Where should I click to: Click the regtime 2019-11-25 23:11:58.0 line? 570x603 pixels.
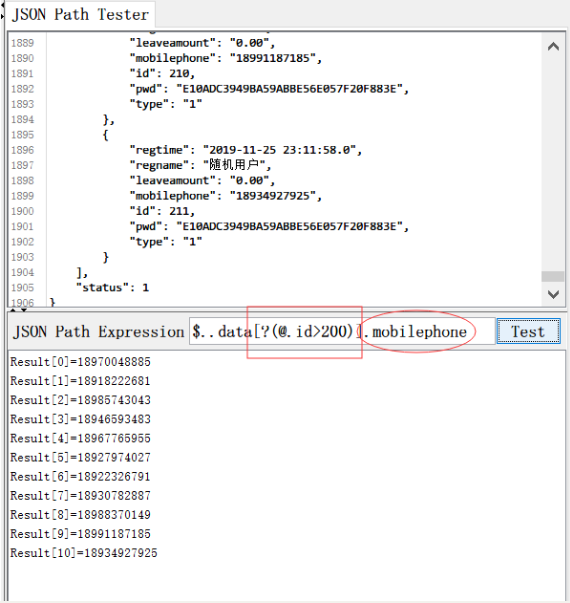click(x=246, y=150)
